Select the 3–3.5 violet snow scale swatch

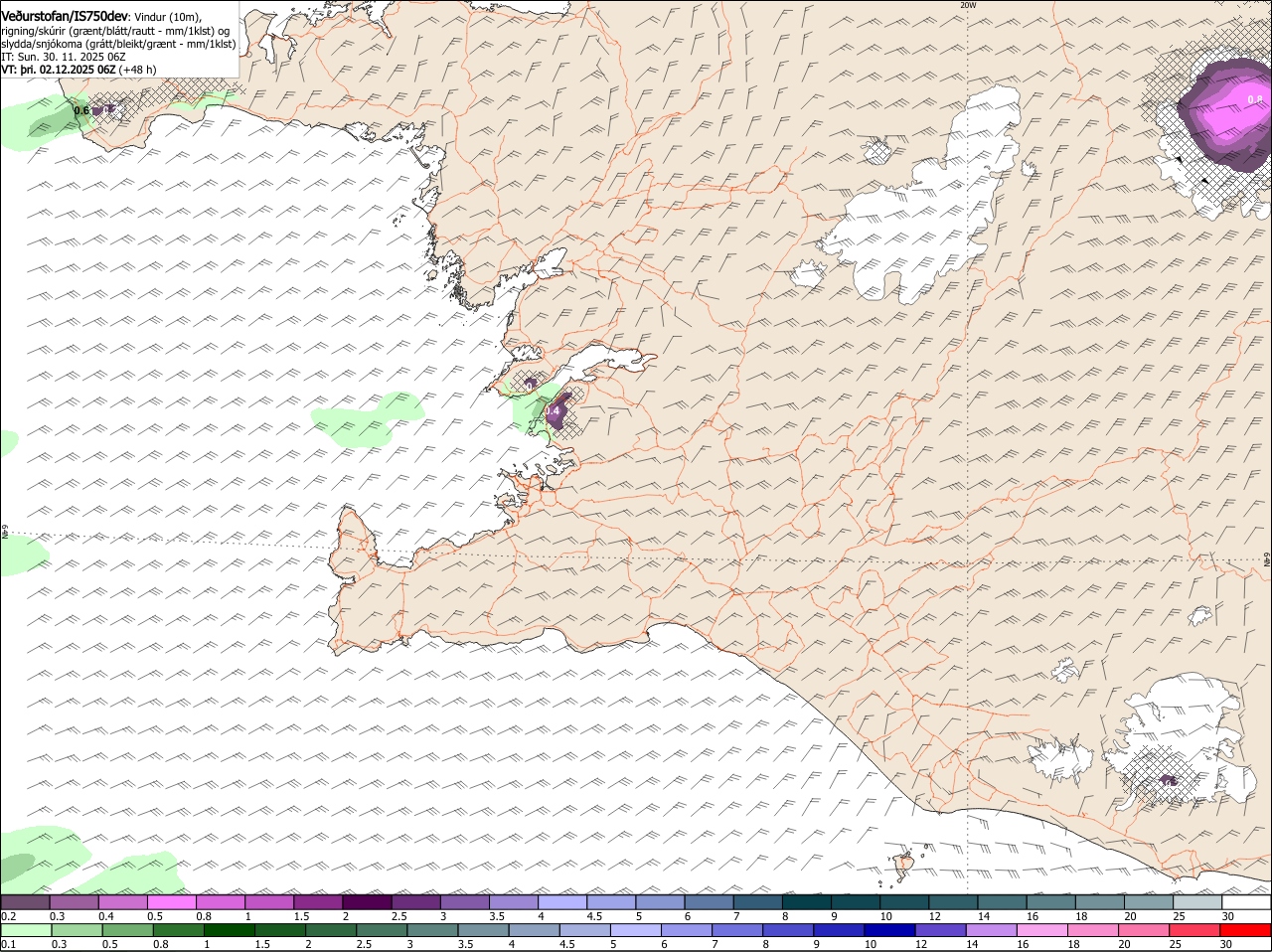click(x=465, y=901)
